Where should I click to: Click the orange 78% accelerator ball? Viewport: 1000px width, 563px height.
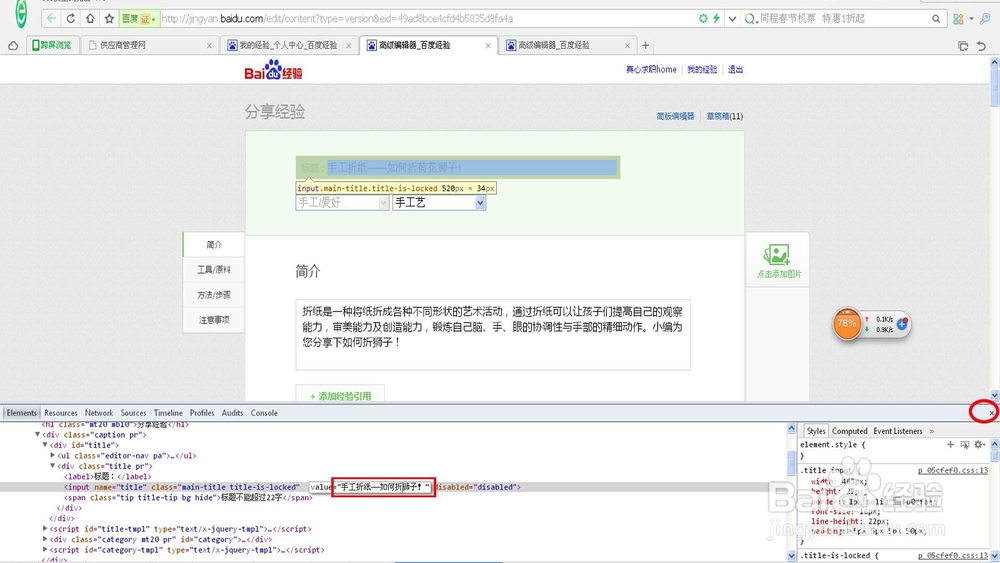(848, 324)
